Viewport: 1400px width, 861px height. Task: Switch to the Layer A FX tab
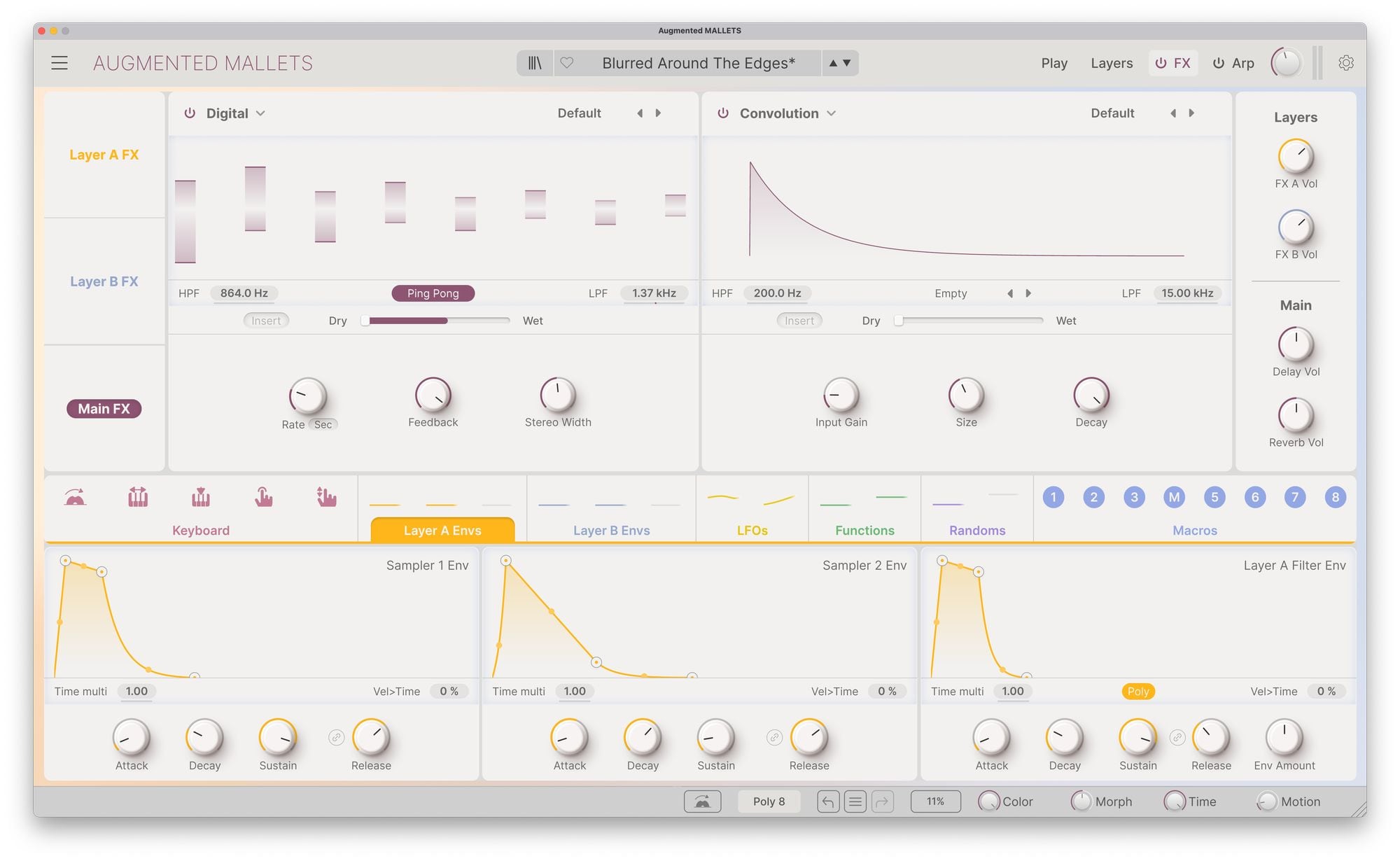(x=104, y=155)
